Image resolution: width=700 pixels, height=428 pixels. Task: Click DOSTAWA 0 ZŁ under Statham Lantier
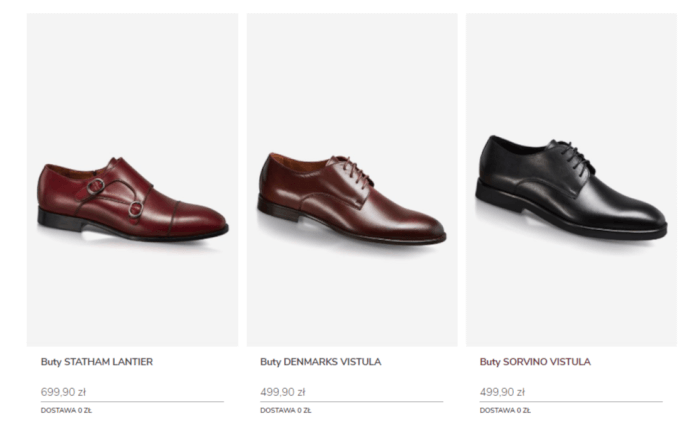tap(66, 410)
